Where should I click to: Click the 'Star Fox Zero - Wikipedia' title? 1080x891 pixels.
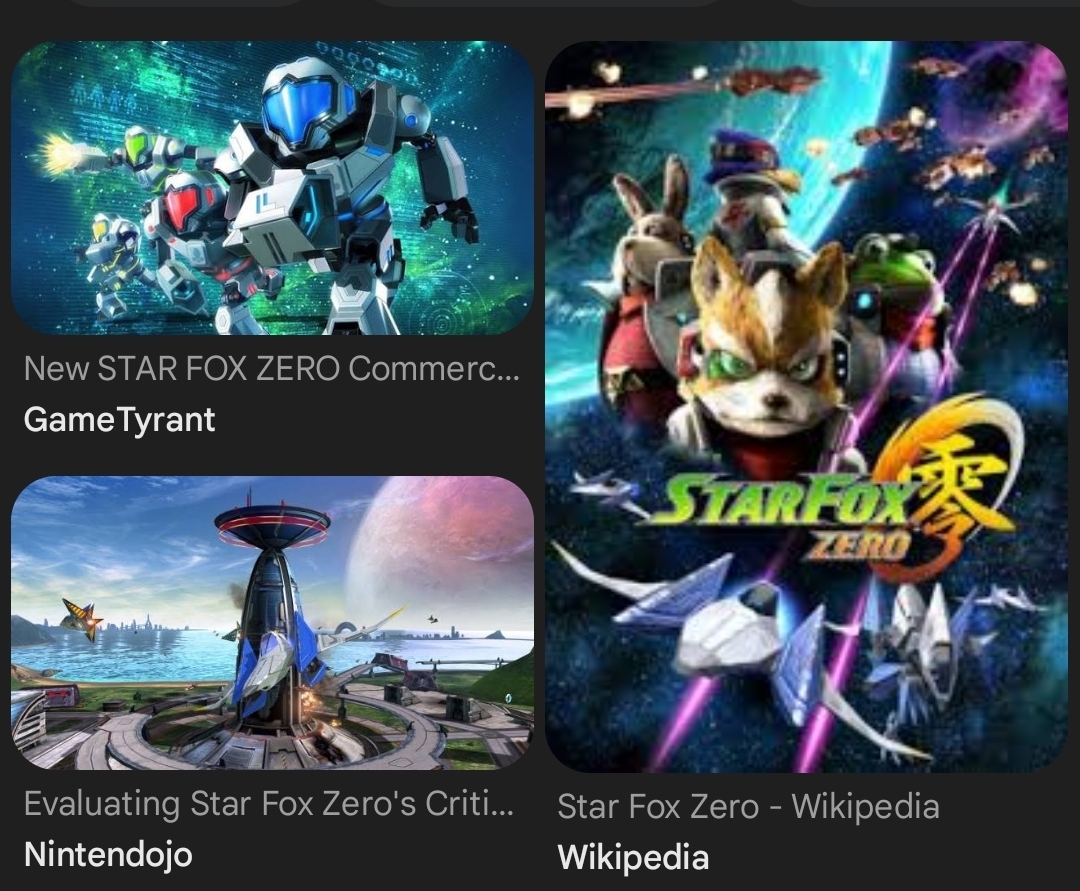point(748,806)
